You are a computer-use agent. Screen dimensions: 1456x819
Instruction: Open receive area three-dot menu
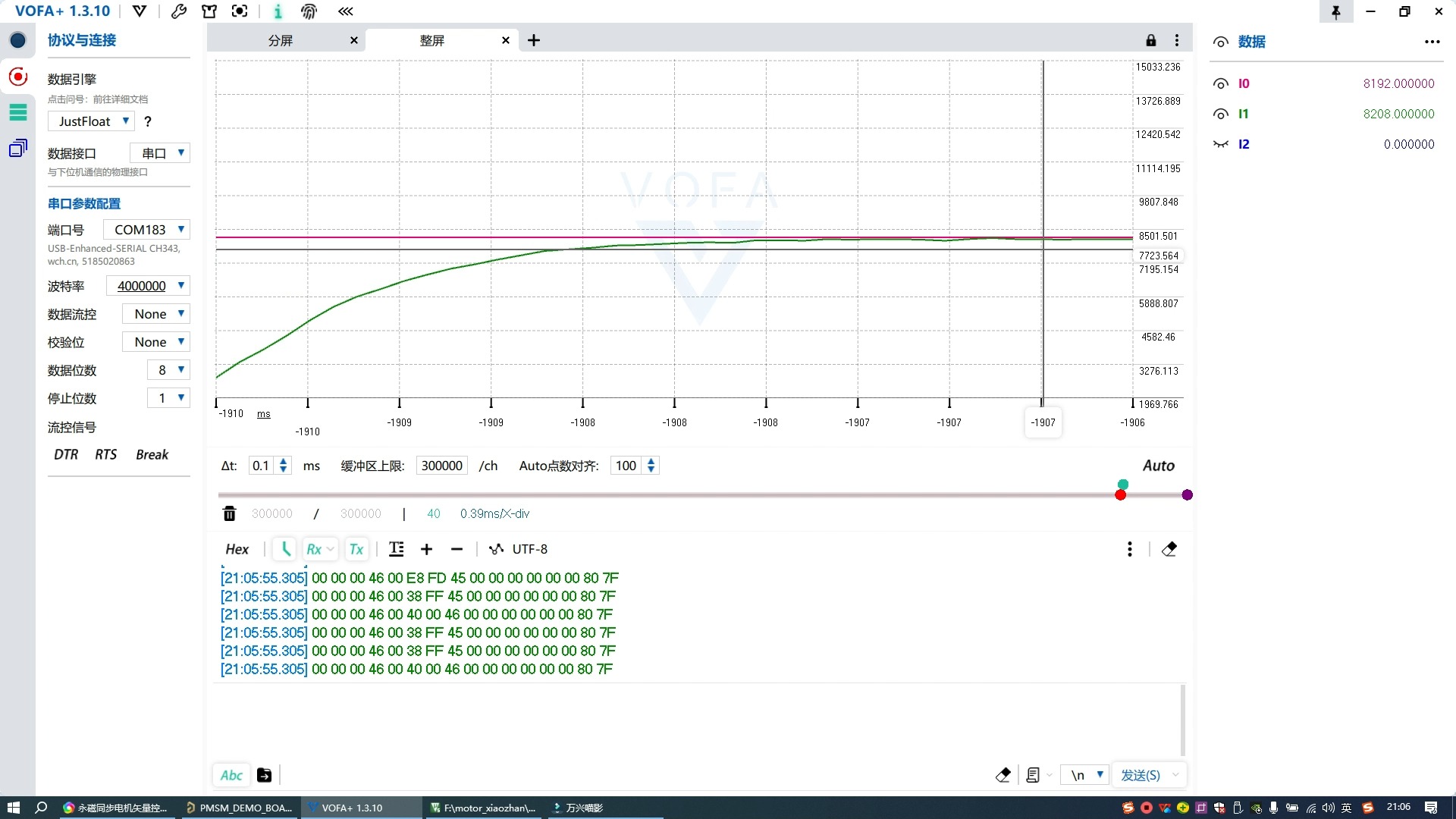point(1130,549)
